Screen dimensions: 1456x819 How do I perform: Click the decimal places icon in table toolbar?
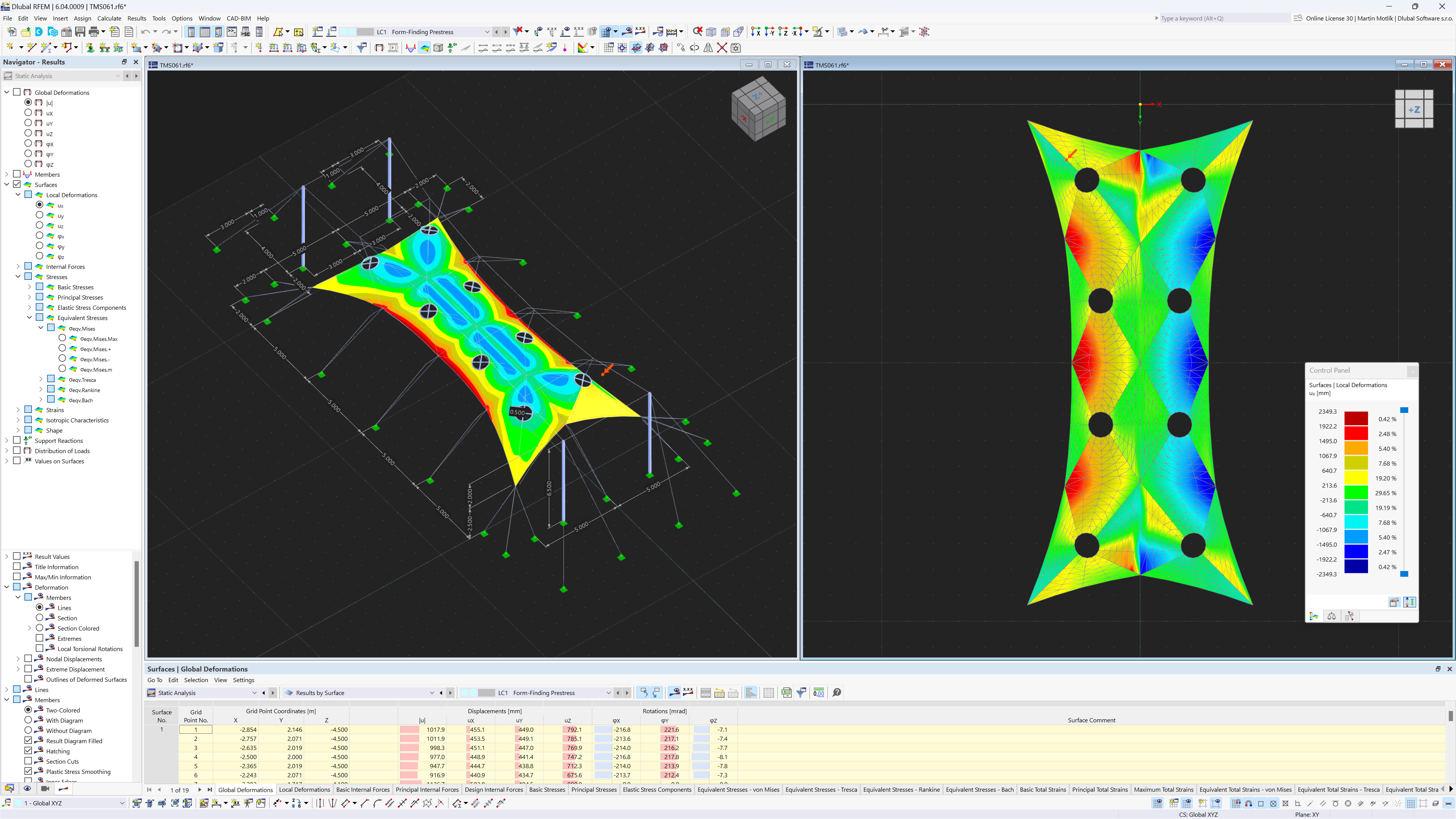point(819,692)
